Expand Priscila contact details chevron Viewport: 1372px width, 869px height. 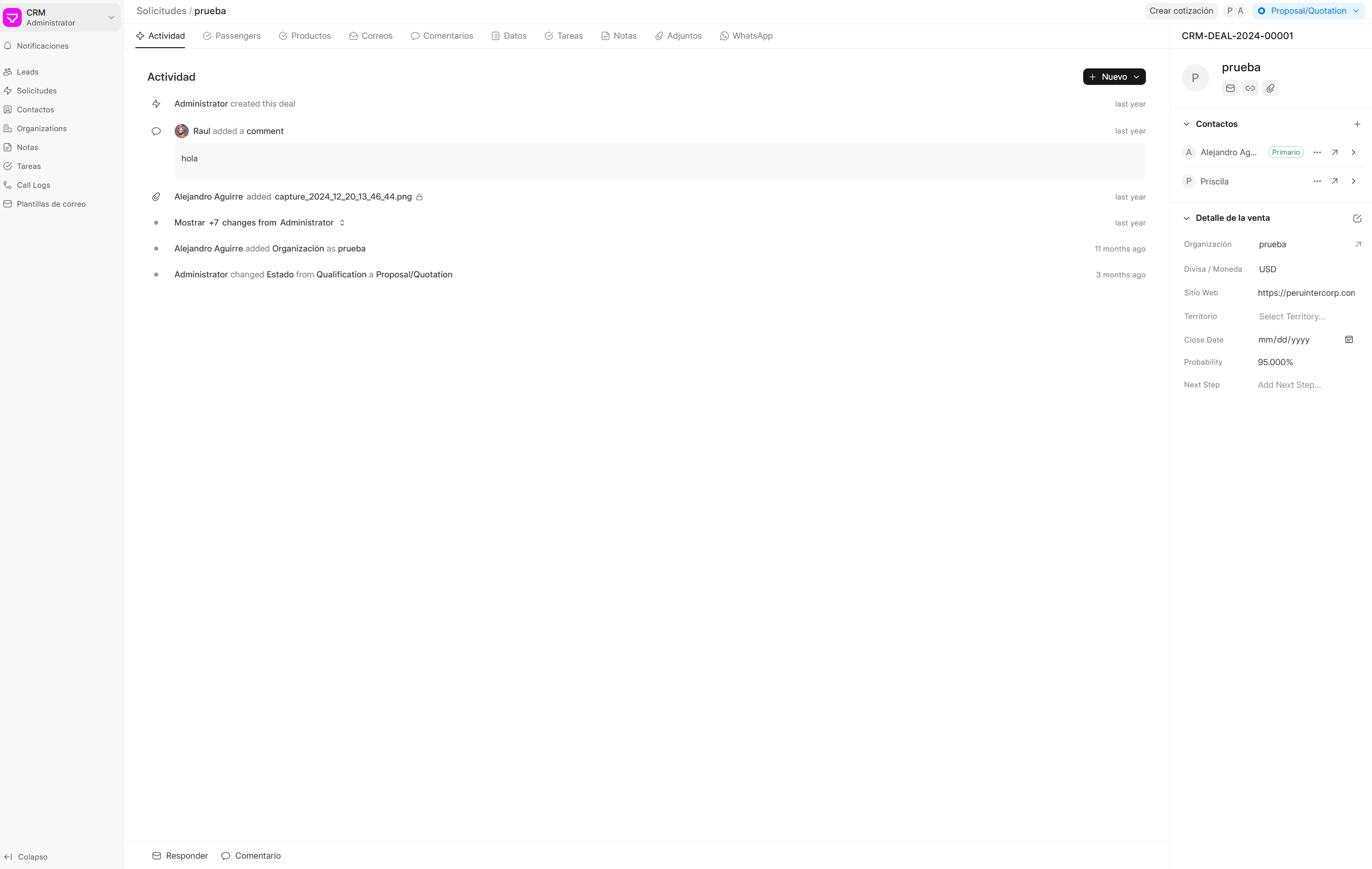[x=1353, y=181]
